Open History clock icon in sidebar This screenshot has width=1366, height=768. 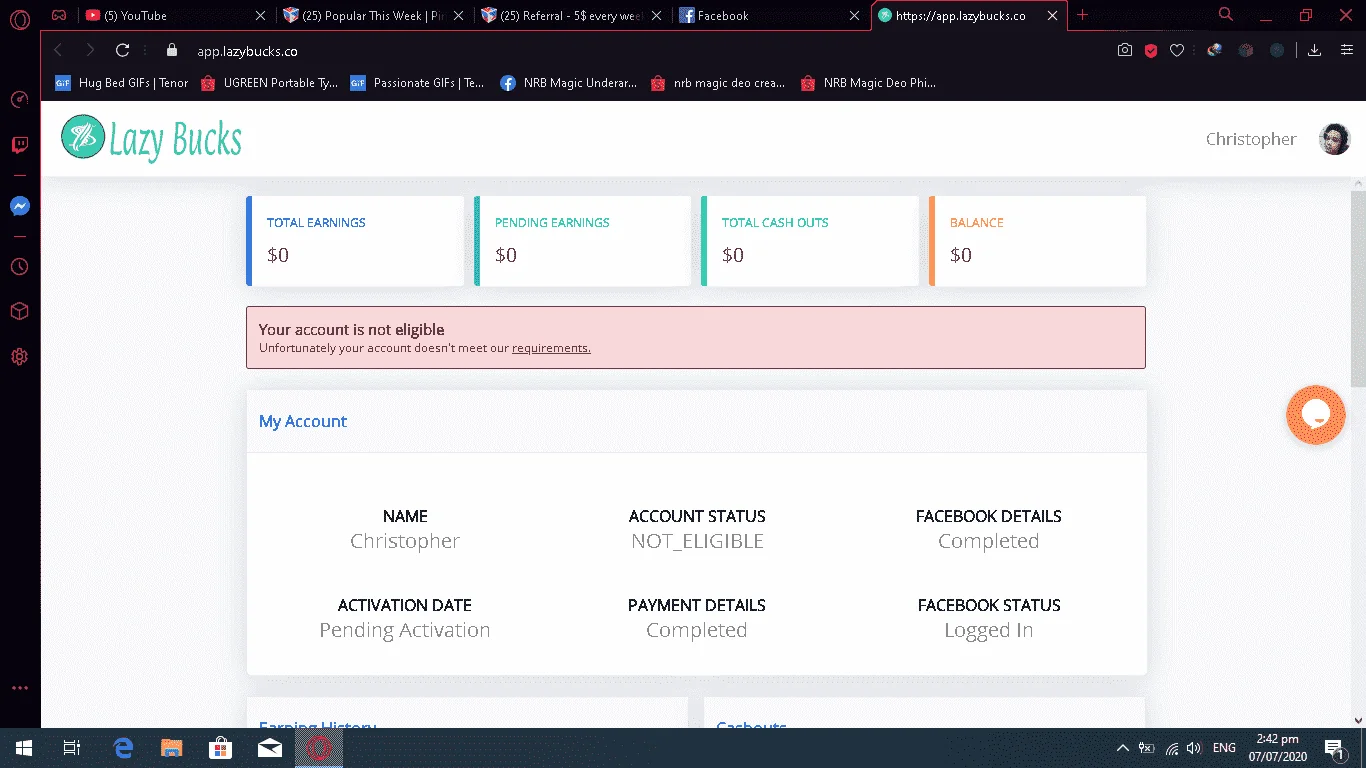point(19,267)
